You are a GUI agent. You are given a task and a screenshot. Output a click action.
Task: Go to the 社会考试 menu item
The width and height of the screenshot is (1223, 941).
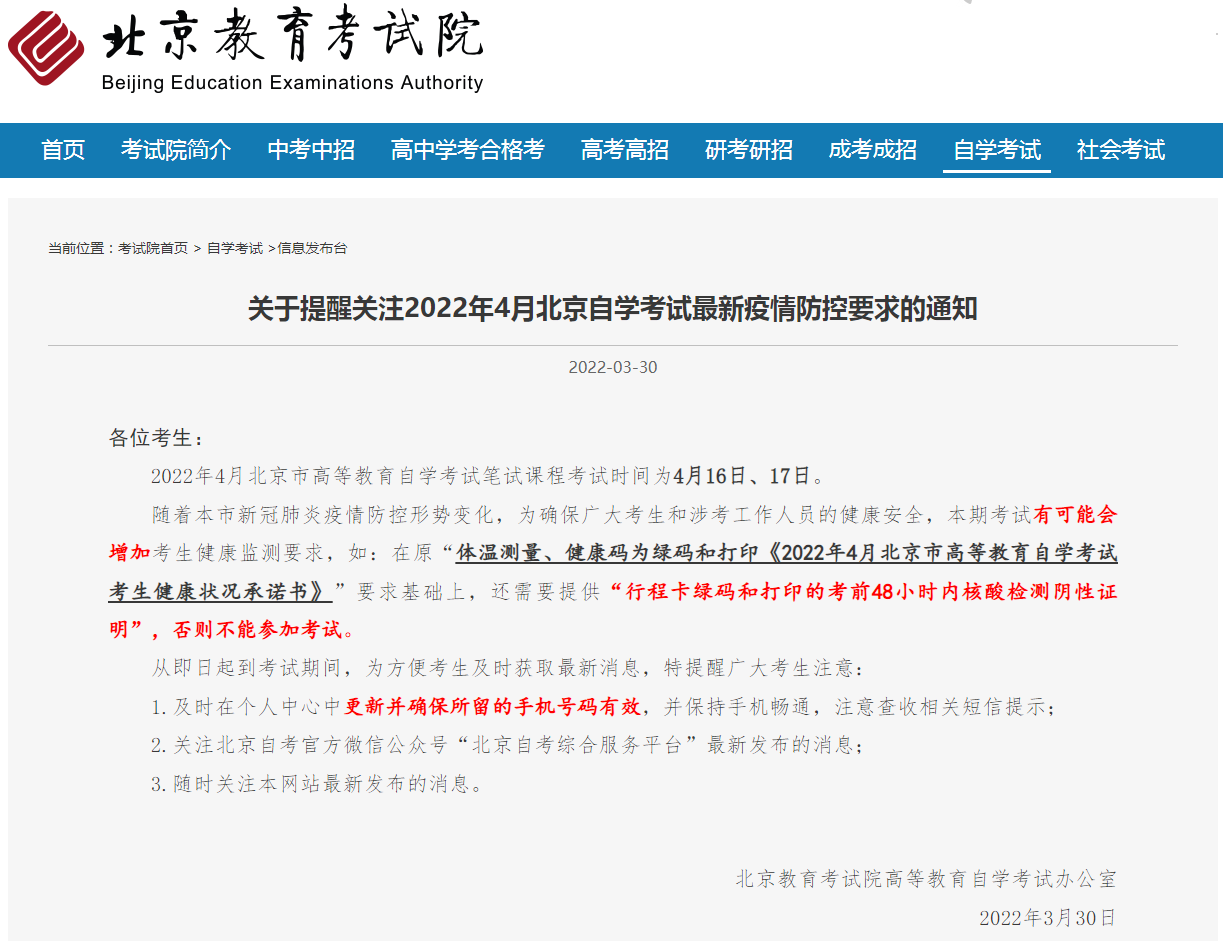[x=1120, y=150]
